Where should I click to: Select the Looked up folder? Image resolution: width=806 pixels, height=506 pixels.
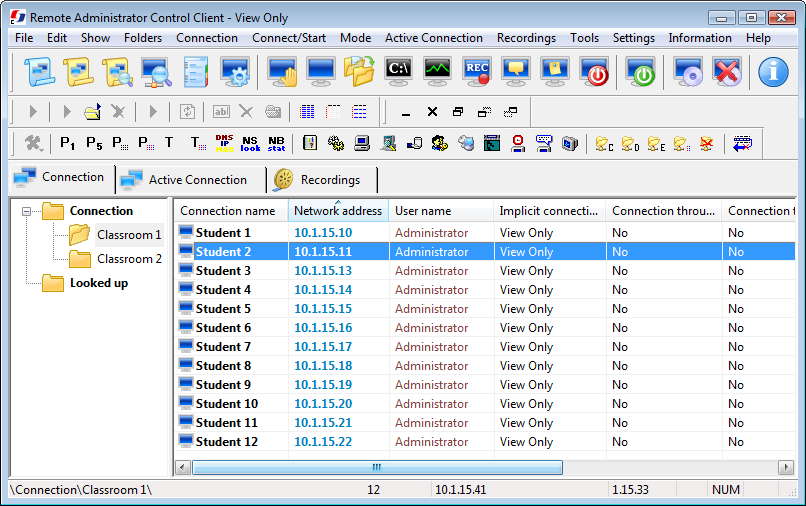99,283
